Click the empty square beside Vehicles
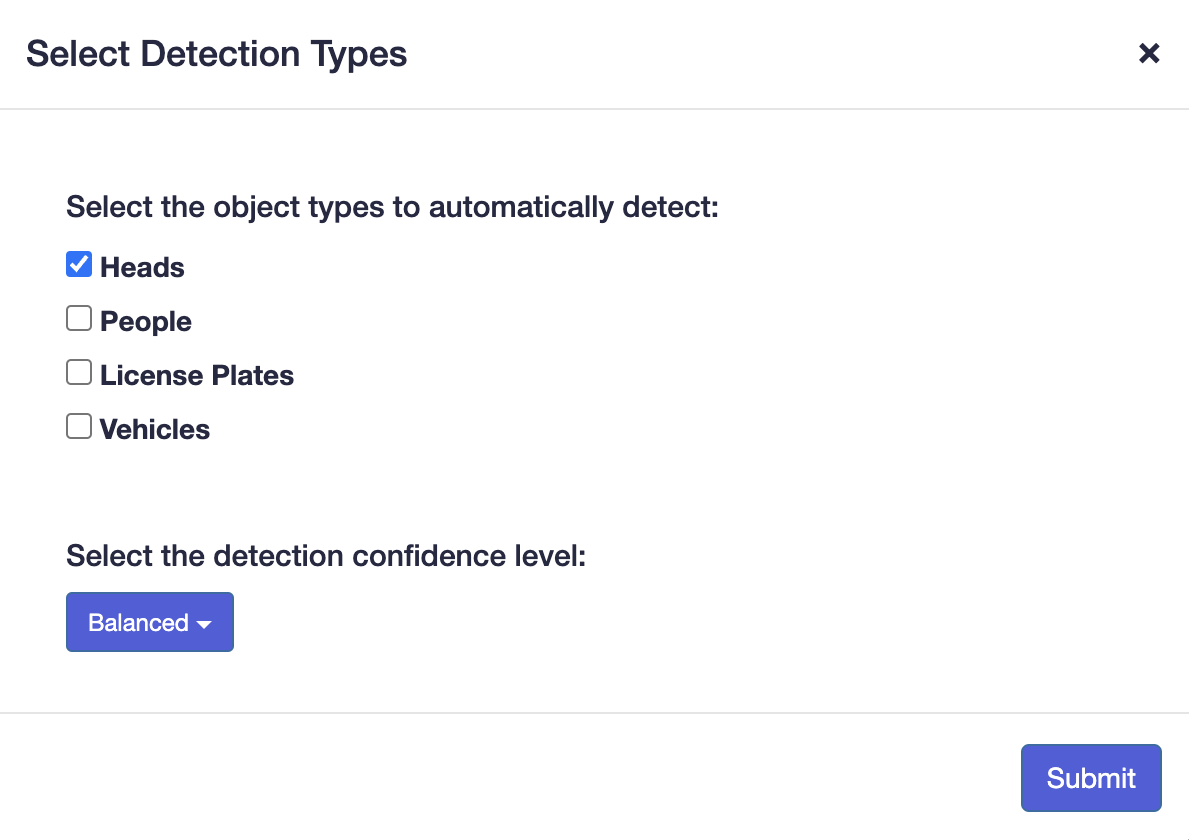The width and height of the screenshot is (1189, 840). tap(79, 427)
